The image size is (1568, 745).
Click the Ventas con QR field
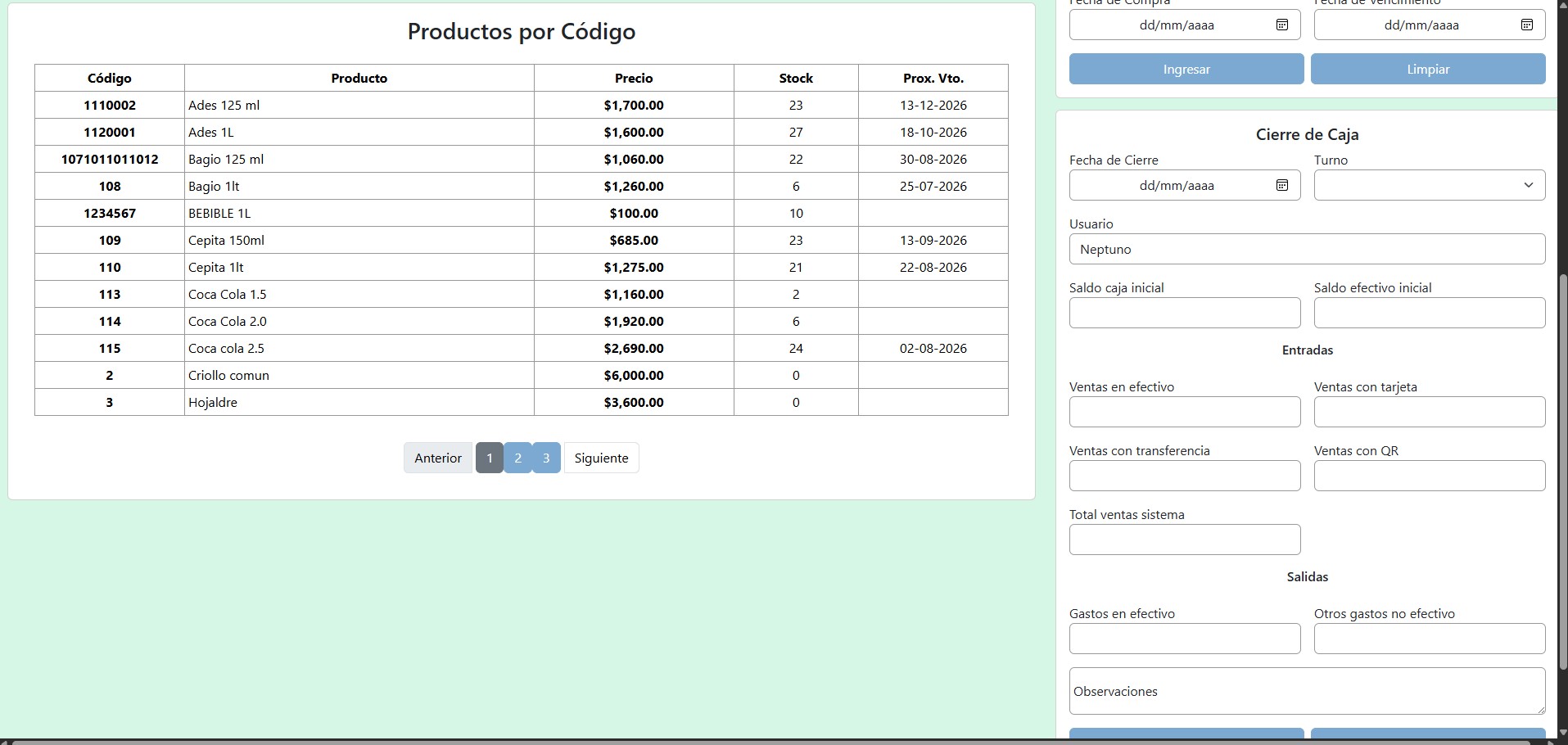click(x=1430, y=476)
